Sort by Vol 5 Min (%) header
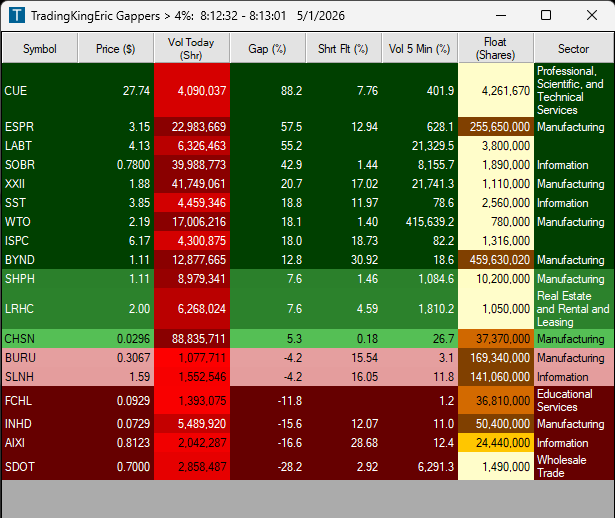The height and width of the screenshot is (518, 615). tap(419, 49)
